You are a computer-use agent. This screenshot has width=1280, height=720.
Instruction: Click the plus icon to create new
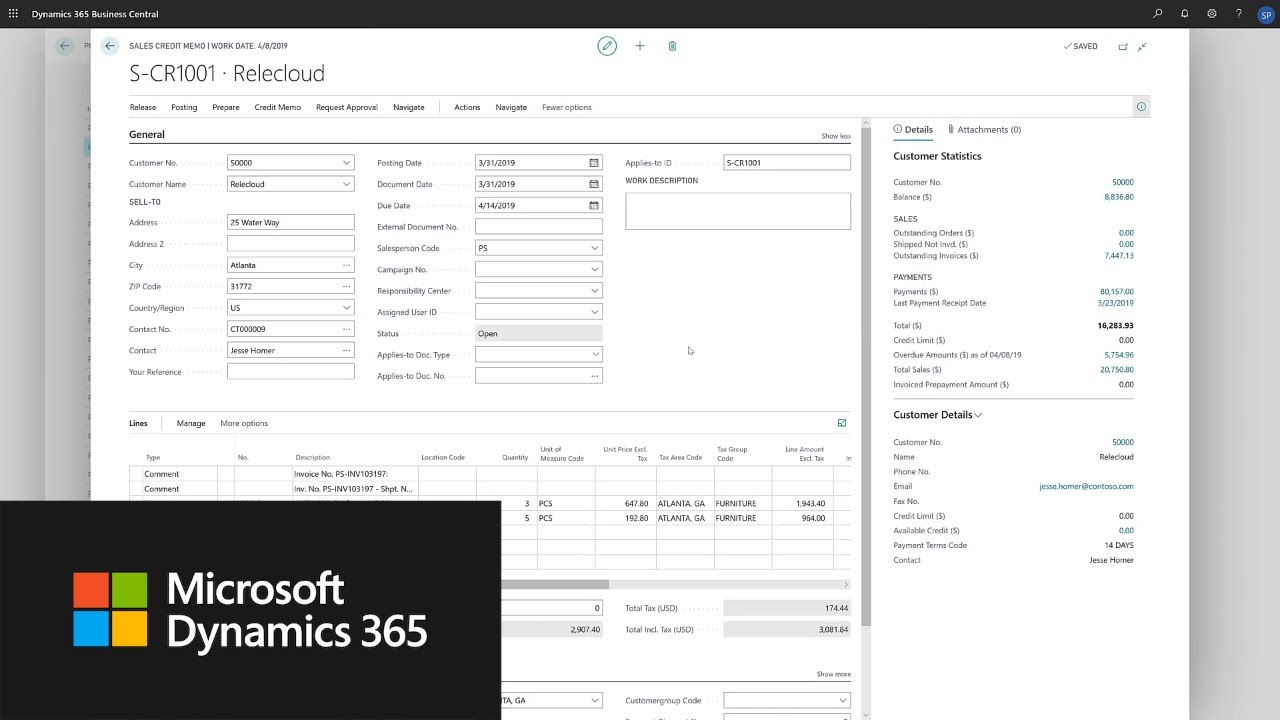point(640,46)
